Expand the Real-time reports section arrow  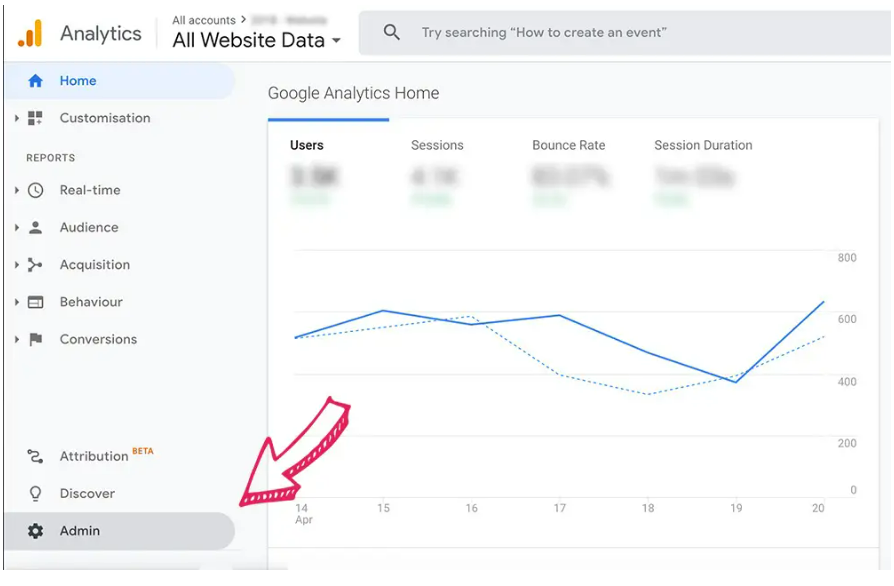(17, 190)
